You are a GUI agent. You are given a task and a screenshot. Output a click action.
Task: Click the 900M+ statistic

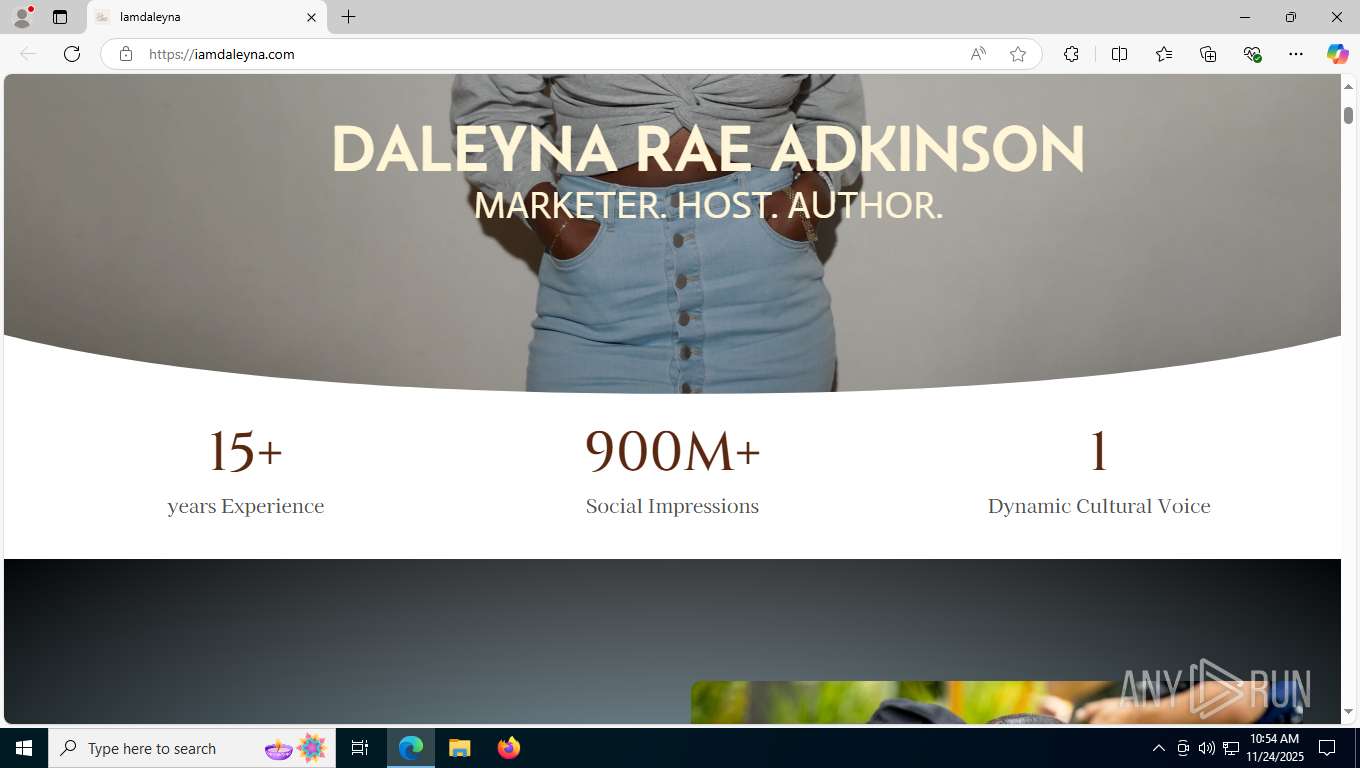pos(673,451)
